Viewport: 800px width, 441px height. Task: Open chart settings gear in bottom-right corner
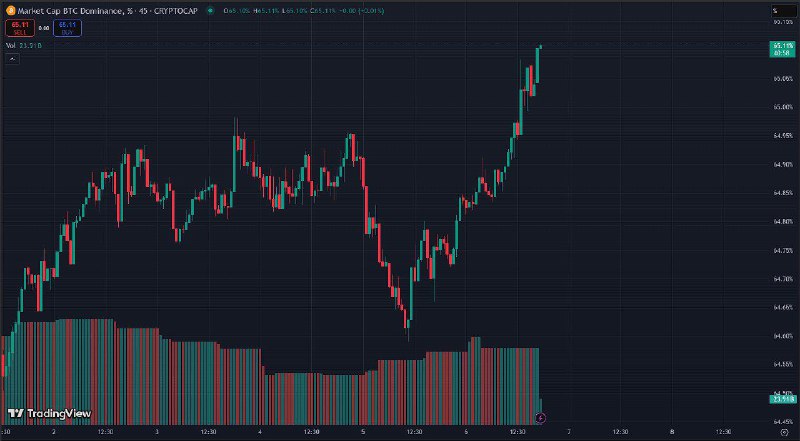(x=784, y=431)
